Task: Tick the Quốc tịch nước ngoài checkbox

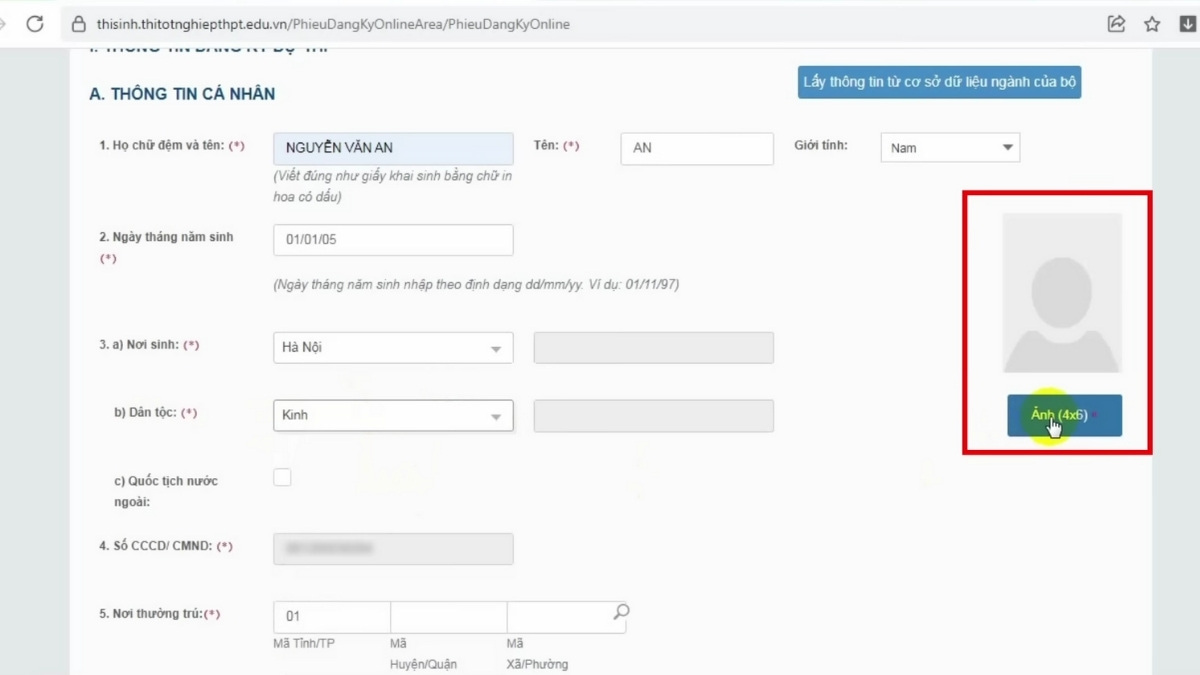Action: coord(282,477)
